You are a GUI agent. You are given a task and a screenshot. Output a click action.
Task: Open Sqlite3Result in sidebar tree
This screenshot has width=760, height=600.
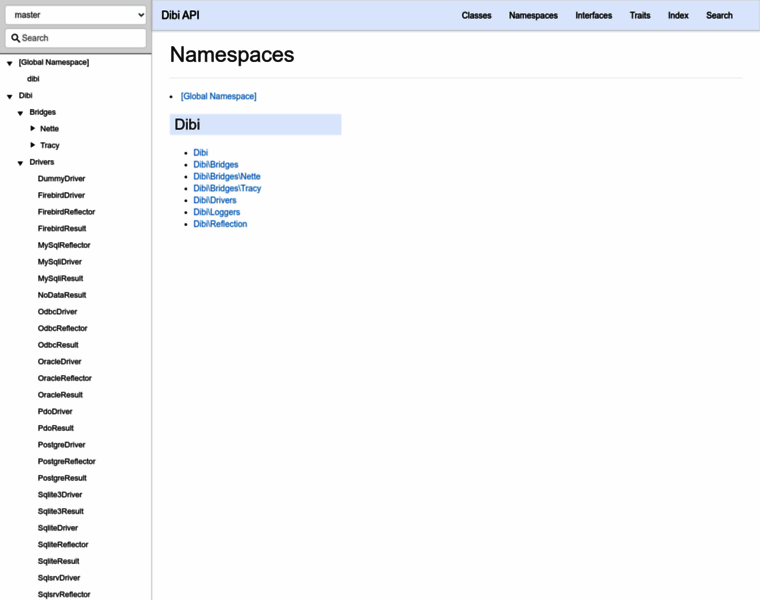[61, 511]
